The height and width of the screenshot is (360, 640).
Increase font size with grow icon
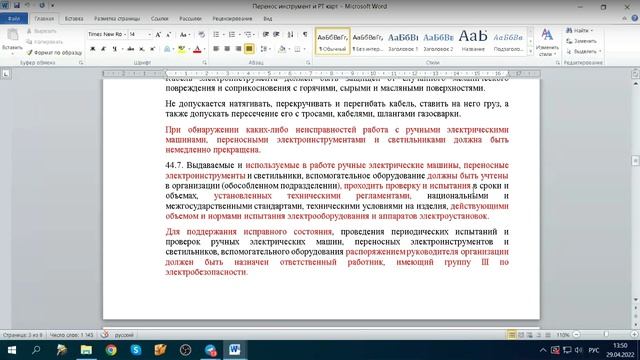coord(158,35)
